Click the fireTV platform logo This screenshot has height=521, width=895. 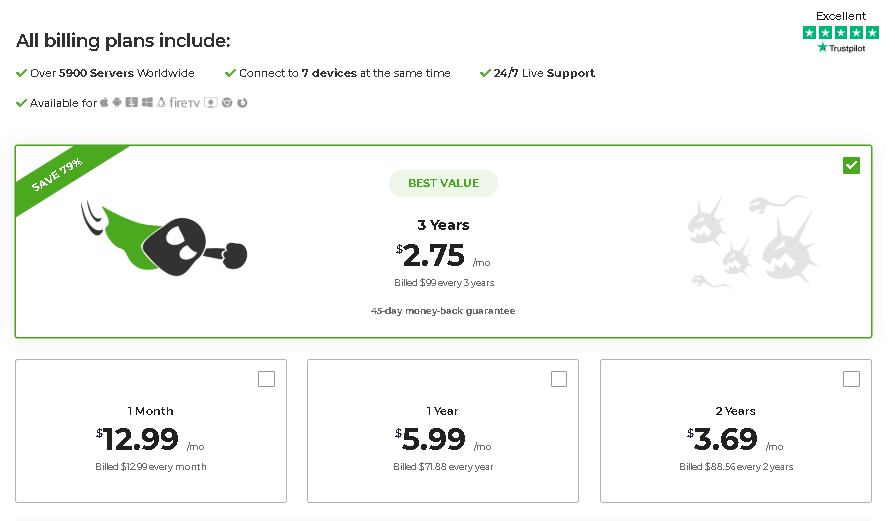point(184,103)
